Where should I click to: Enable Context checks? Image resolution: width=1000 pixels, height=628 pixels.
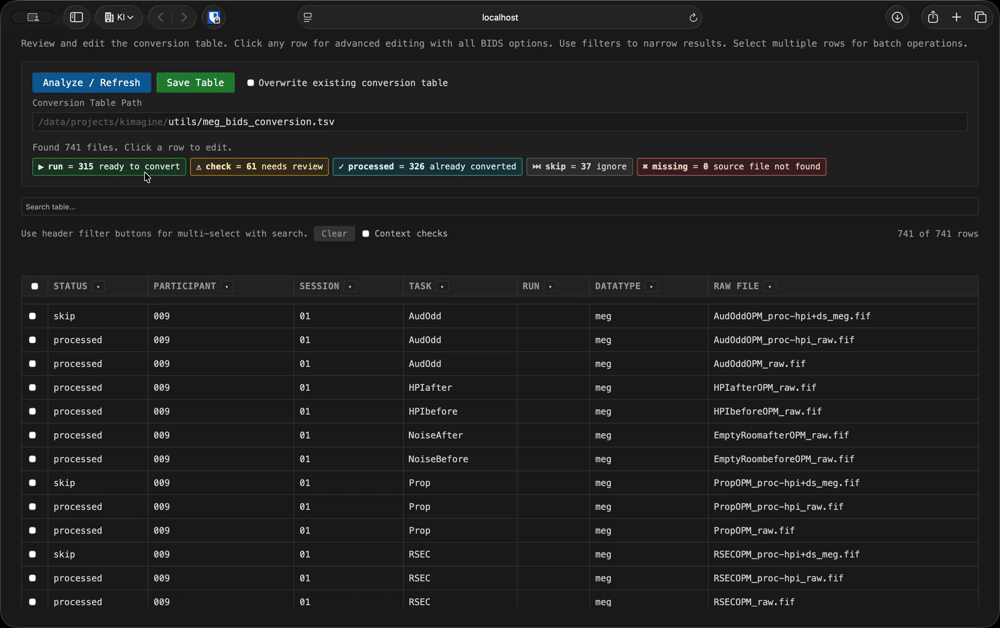(x=366, y=233)
